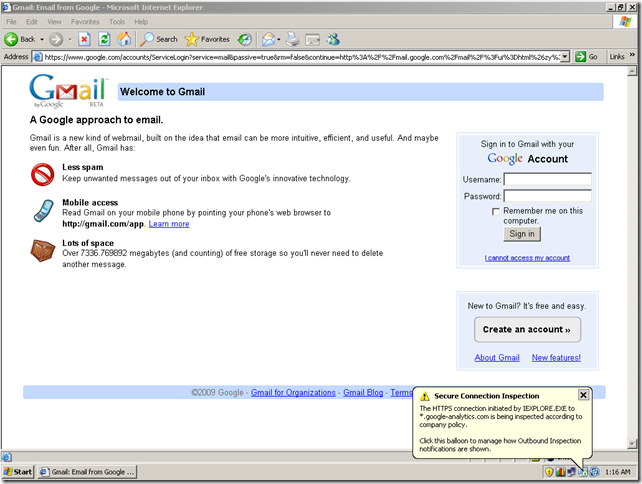Open Gmail for Organizations link
This screenshot has height=484, width=642.
pos(293,392)
